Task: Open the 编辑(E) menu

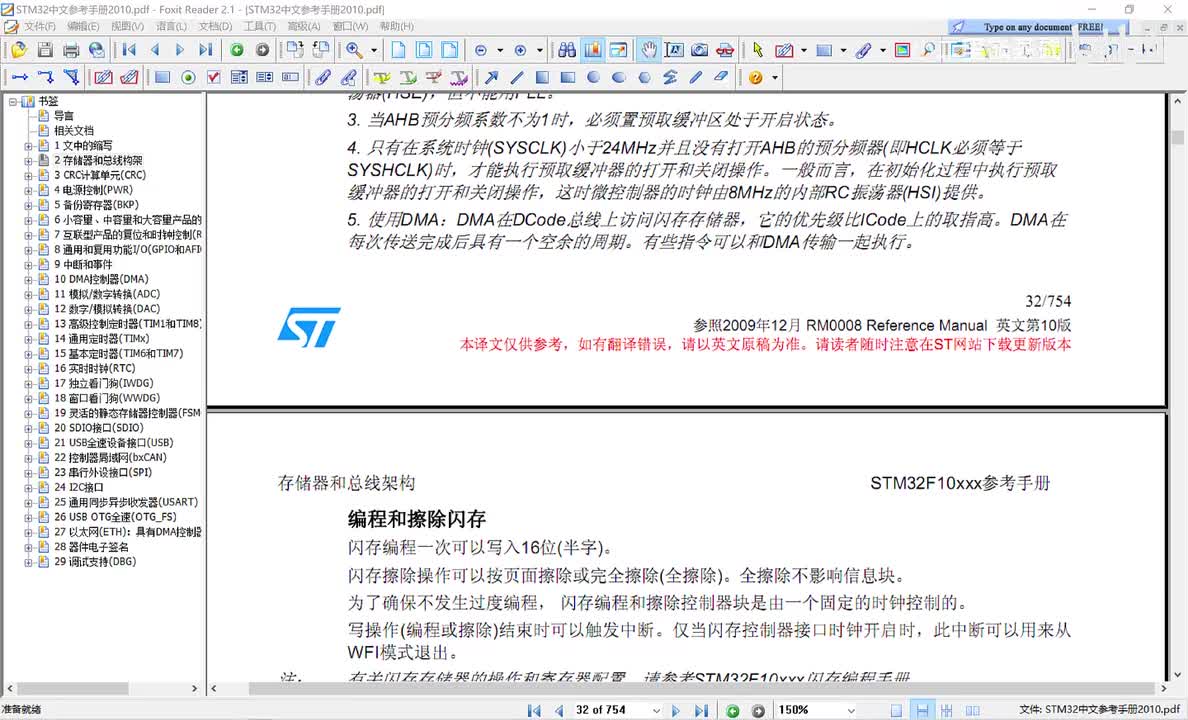Action: (x=83, y=27)
